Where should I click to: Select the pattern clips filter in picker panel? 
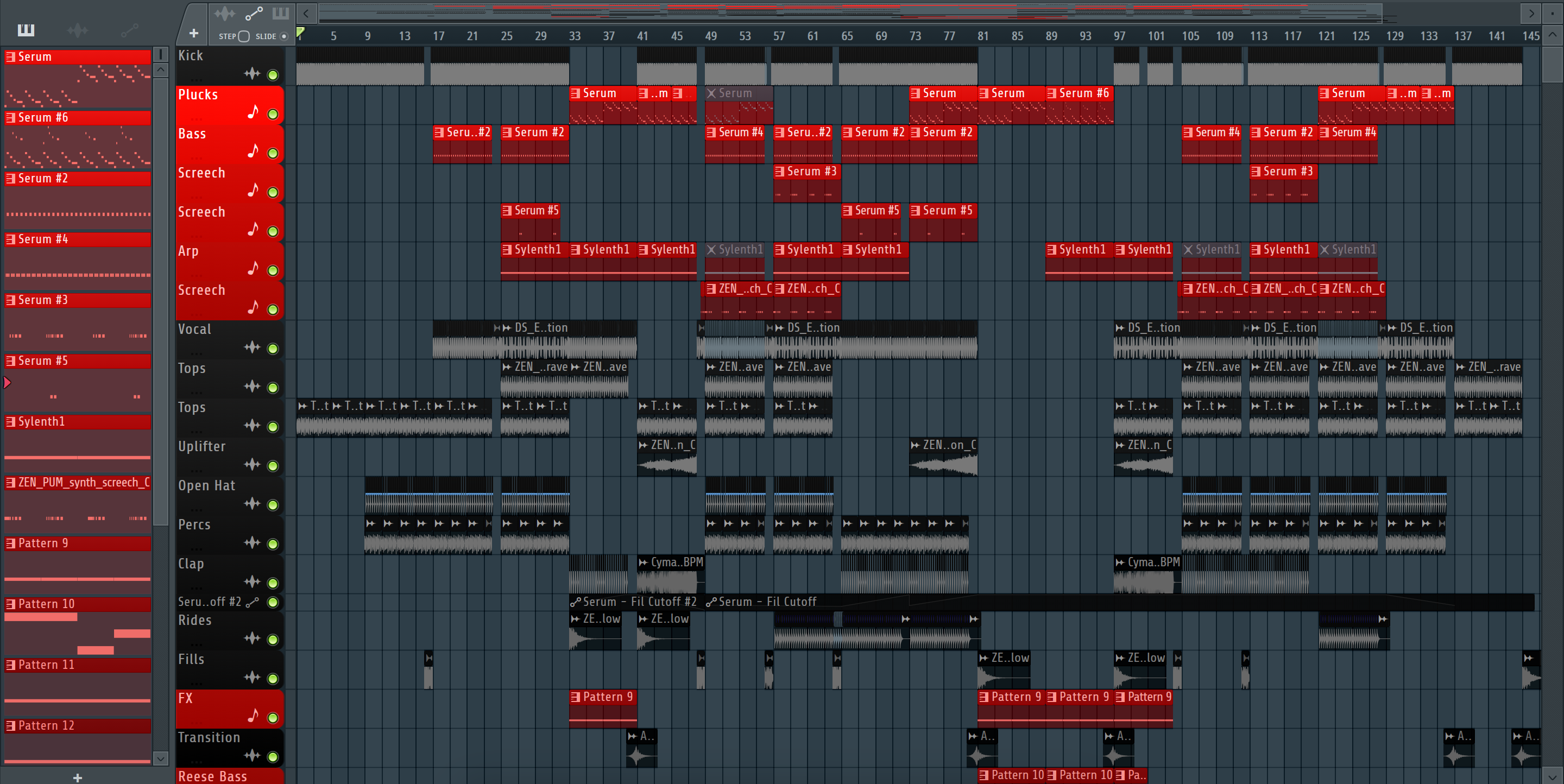pyautogui.click(x=26, y=30)
